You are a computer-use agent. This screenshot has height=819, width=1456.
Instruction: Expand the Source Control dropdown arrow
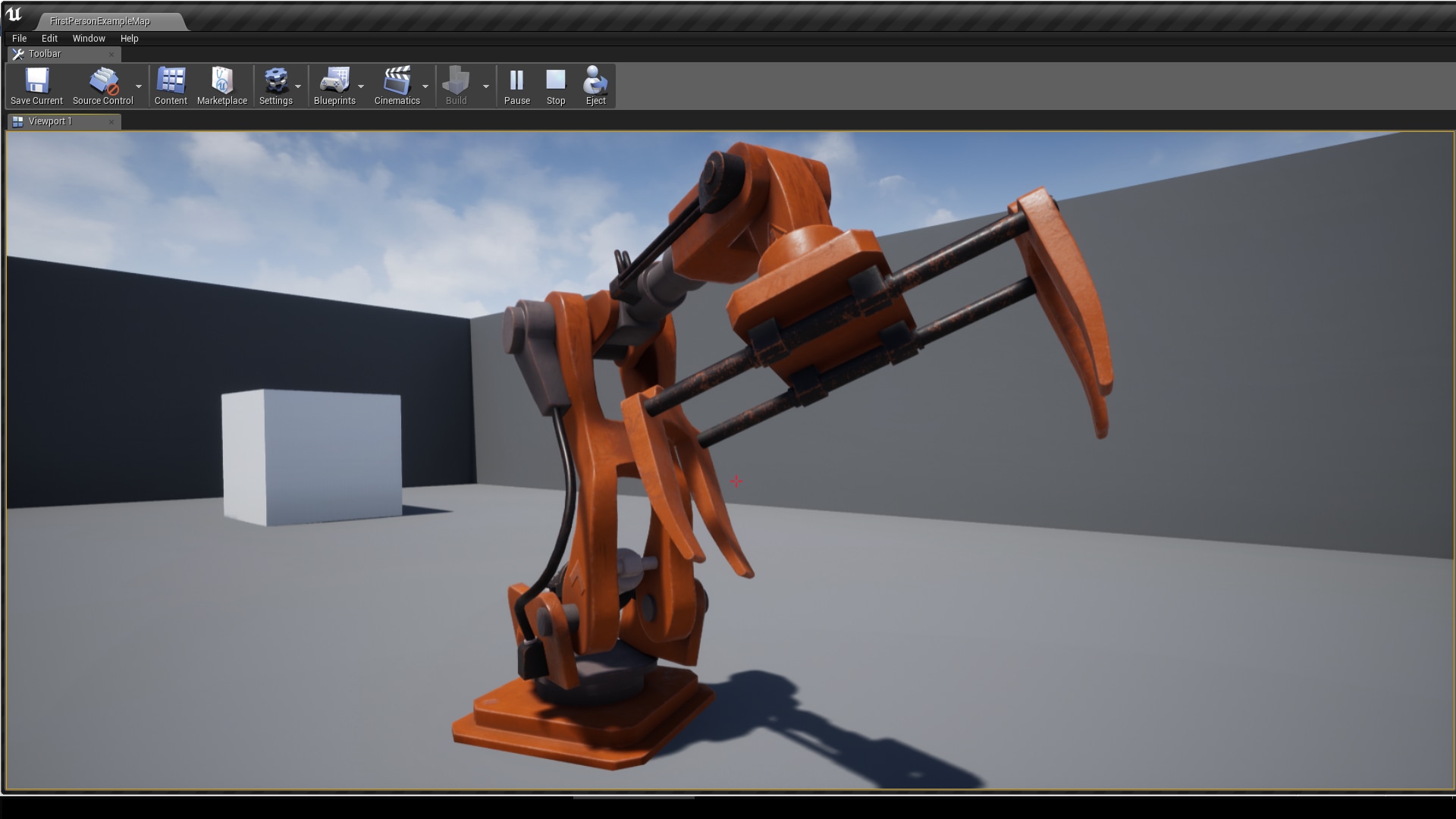click(x=139, y=87)
